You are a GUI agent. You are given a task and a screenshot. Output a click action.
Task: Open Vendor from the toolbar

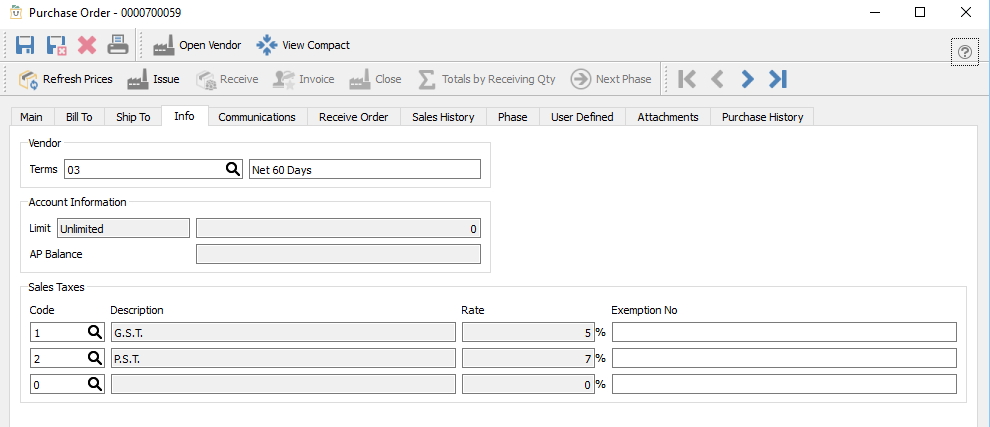pos(197,45)
